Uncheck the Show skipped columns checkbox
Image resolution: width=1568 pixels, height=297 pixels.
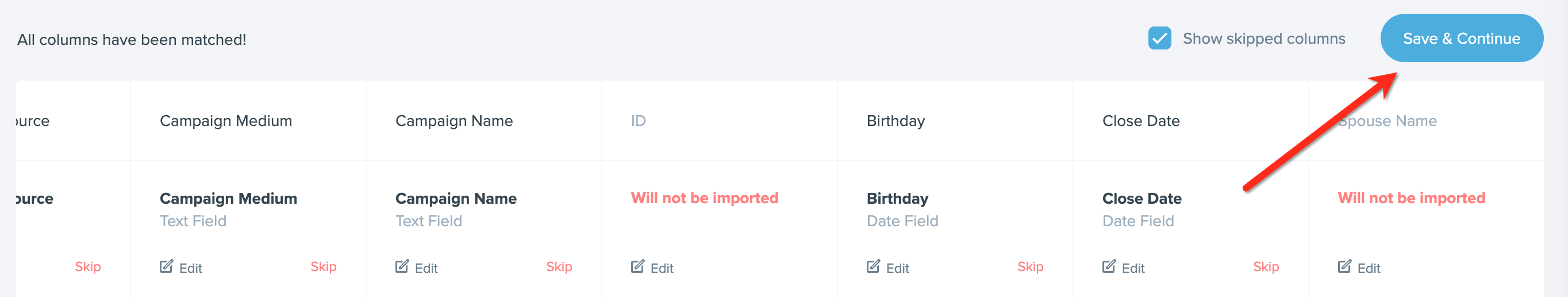click(x=1159, y=39)
